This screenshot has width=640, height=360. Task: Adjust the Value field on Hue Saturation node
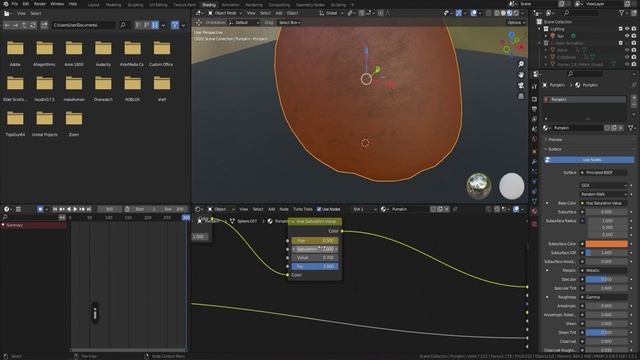coord(315,258)
